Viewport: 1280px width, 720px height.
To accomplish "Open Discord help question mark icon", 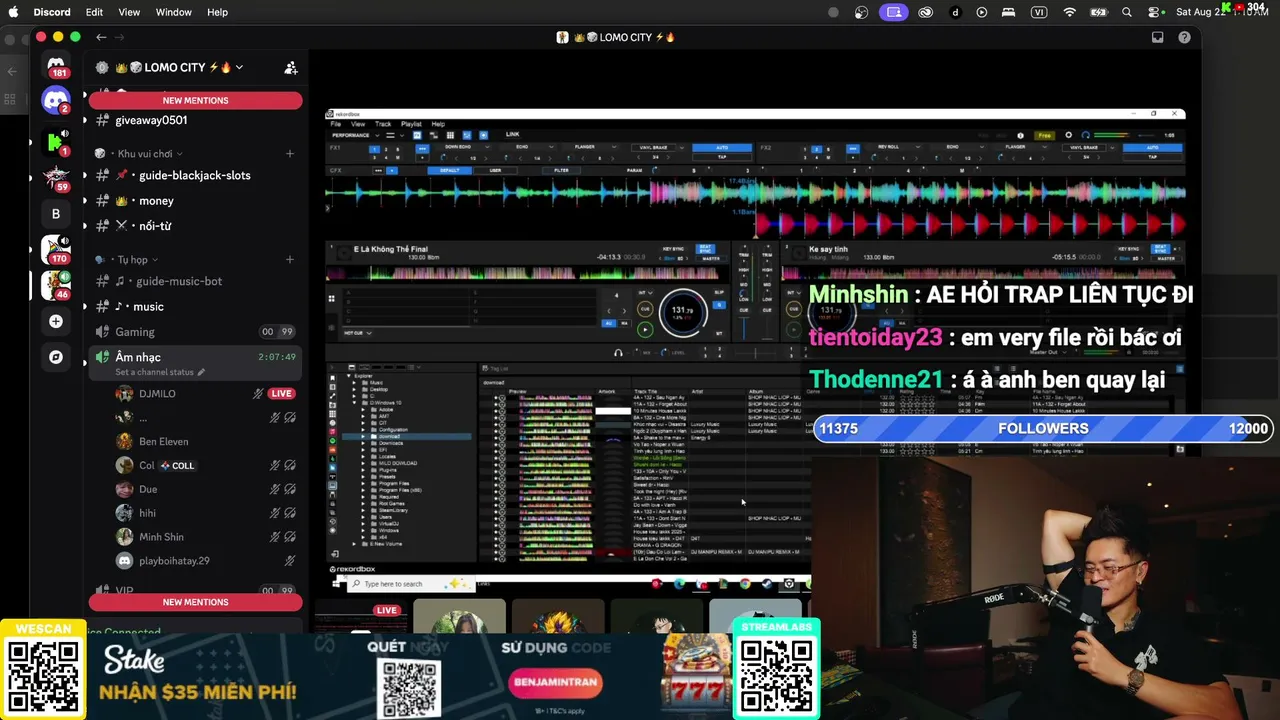I will [1184, 37].
